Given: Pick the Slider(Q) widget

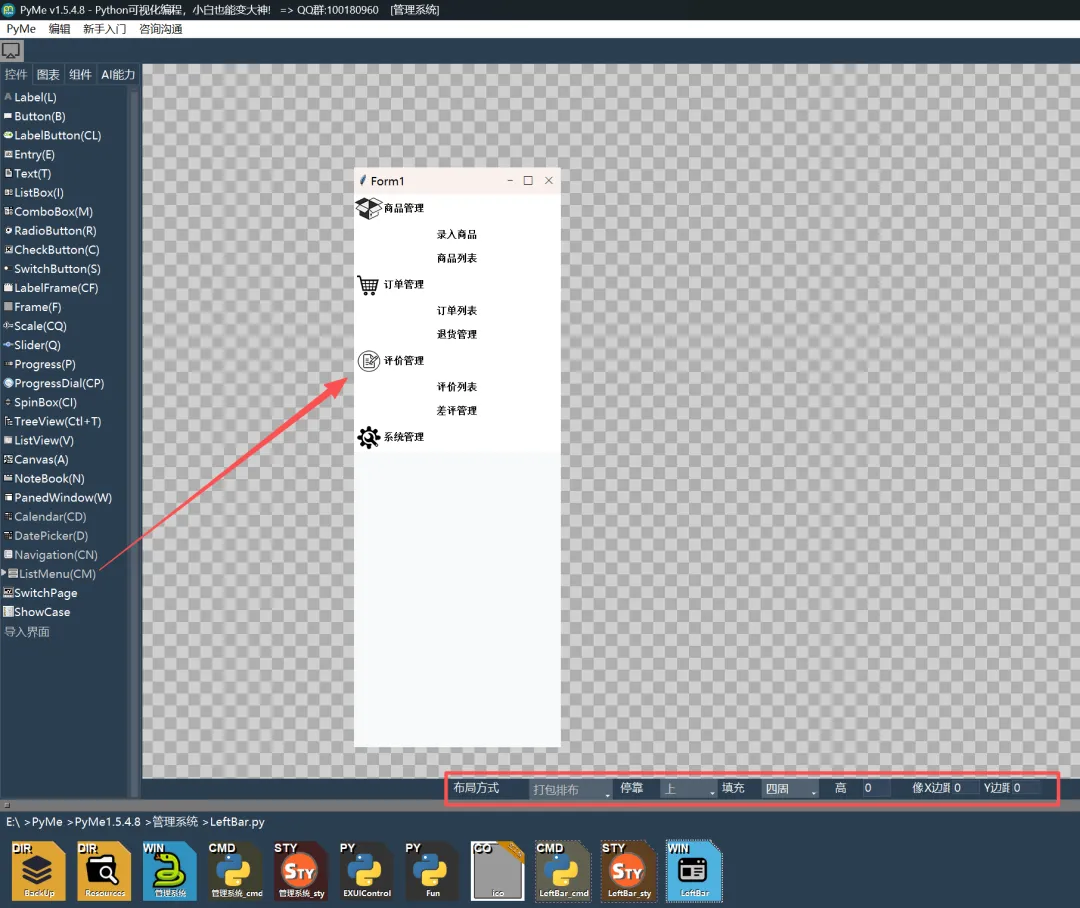Looking at the screenshot, I should coord(32,345).
